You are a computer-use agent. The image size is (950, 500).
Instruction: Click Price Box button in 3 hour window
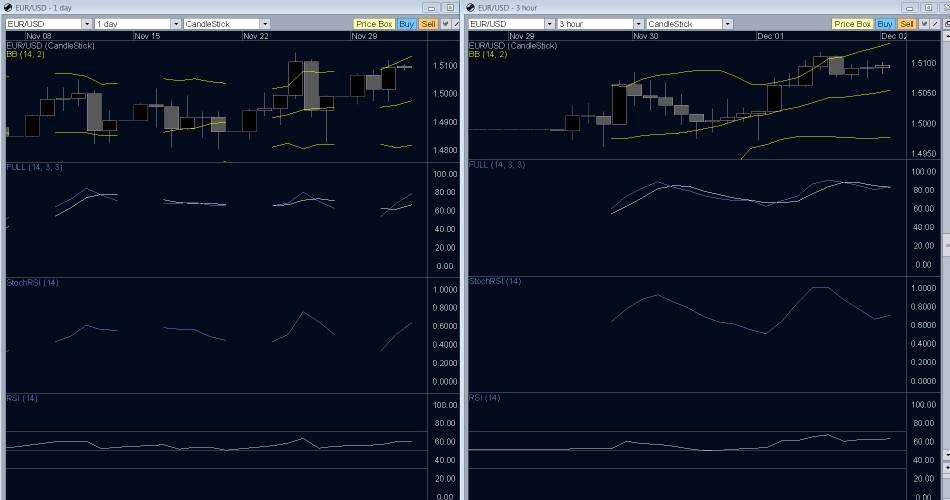[x=852, y=24]
